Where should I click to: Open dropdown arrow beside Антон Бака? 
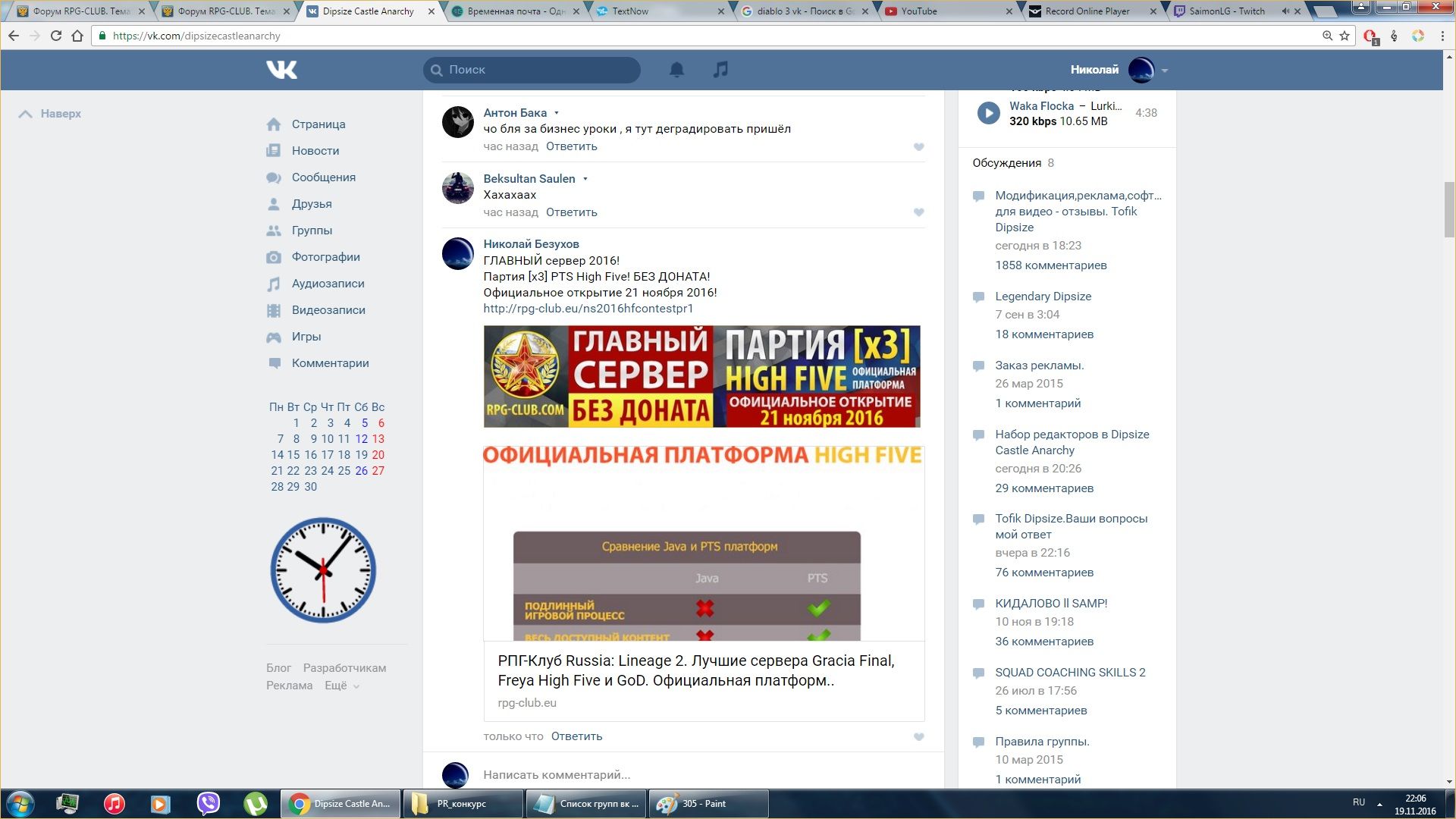[x=557, y=113]
